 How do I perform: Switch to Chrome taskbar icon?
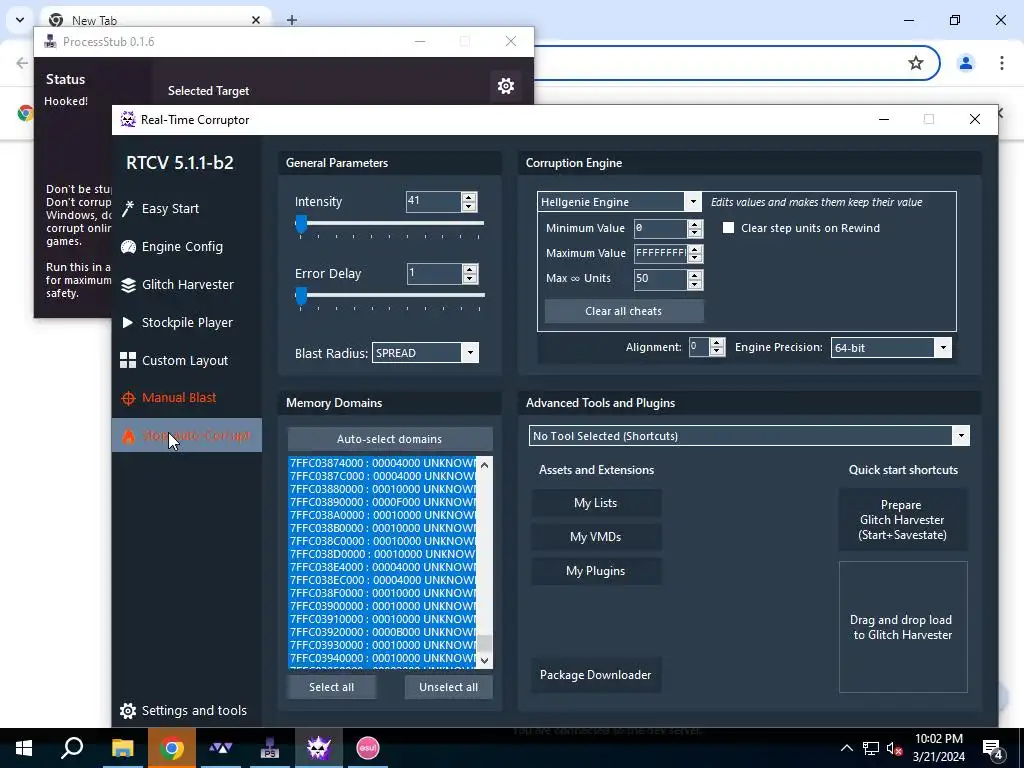pyautogui.click(x=172, y=748)
